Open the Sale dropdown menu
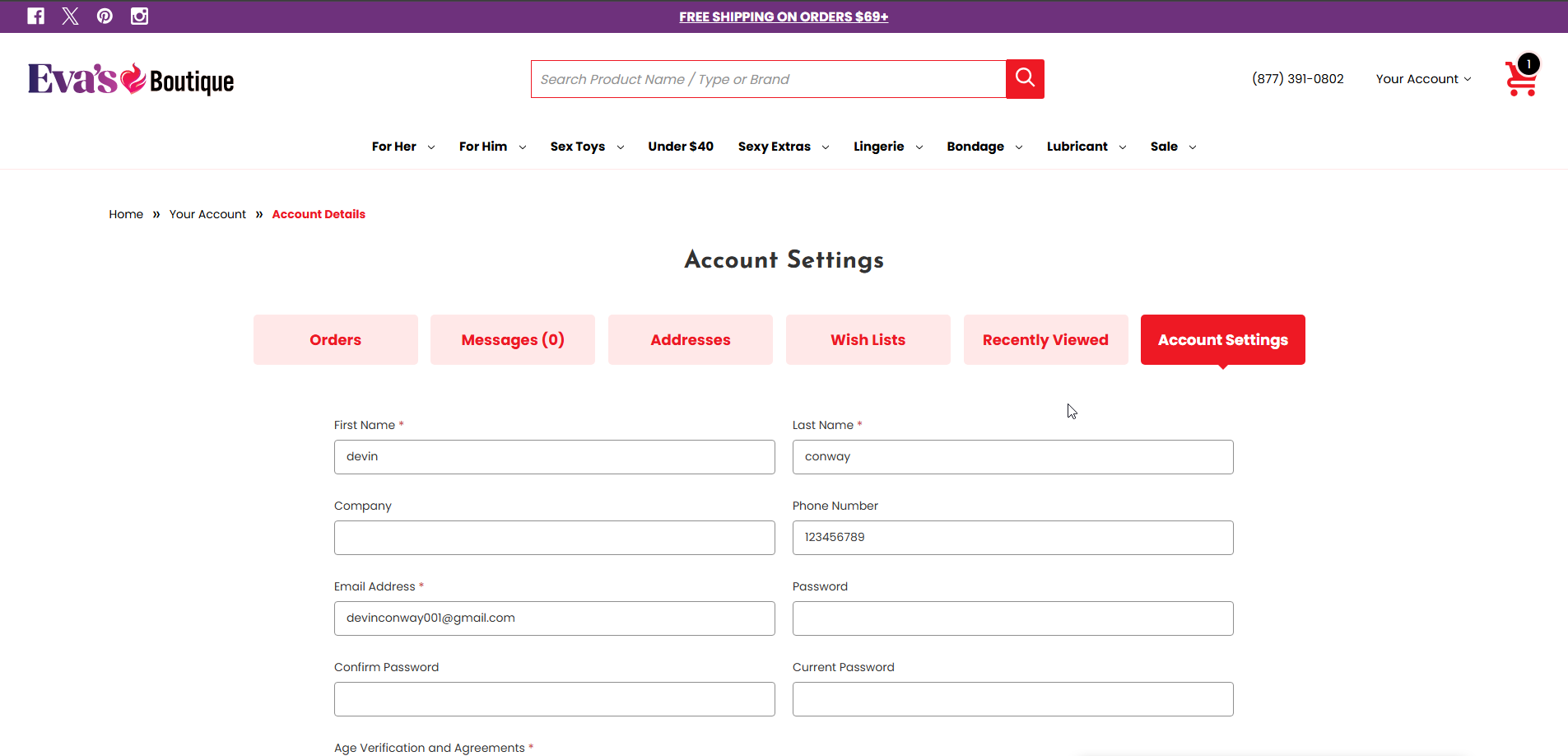 (1173, 147)
